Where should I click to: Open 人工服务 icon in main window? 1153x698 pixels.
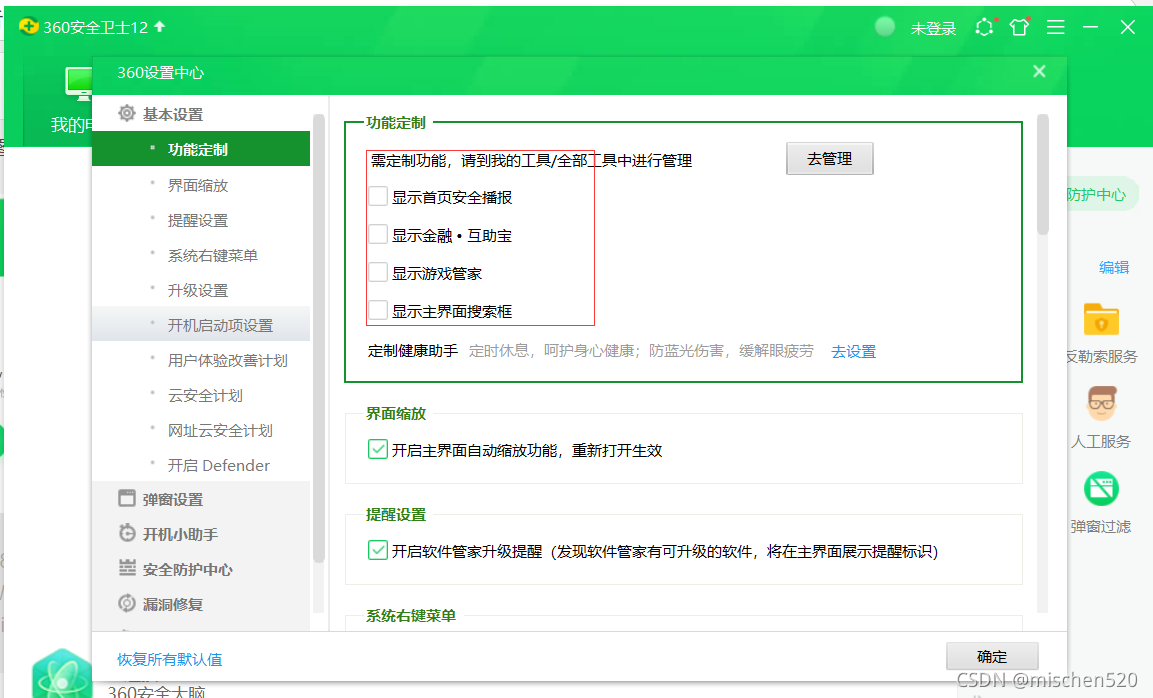click(1101, 403)
